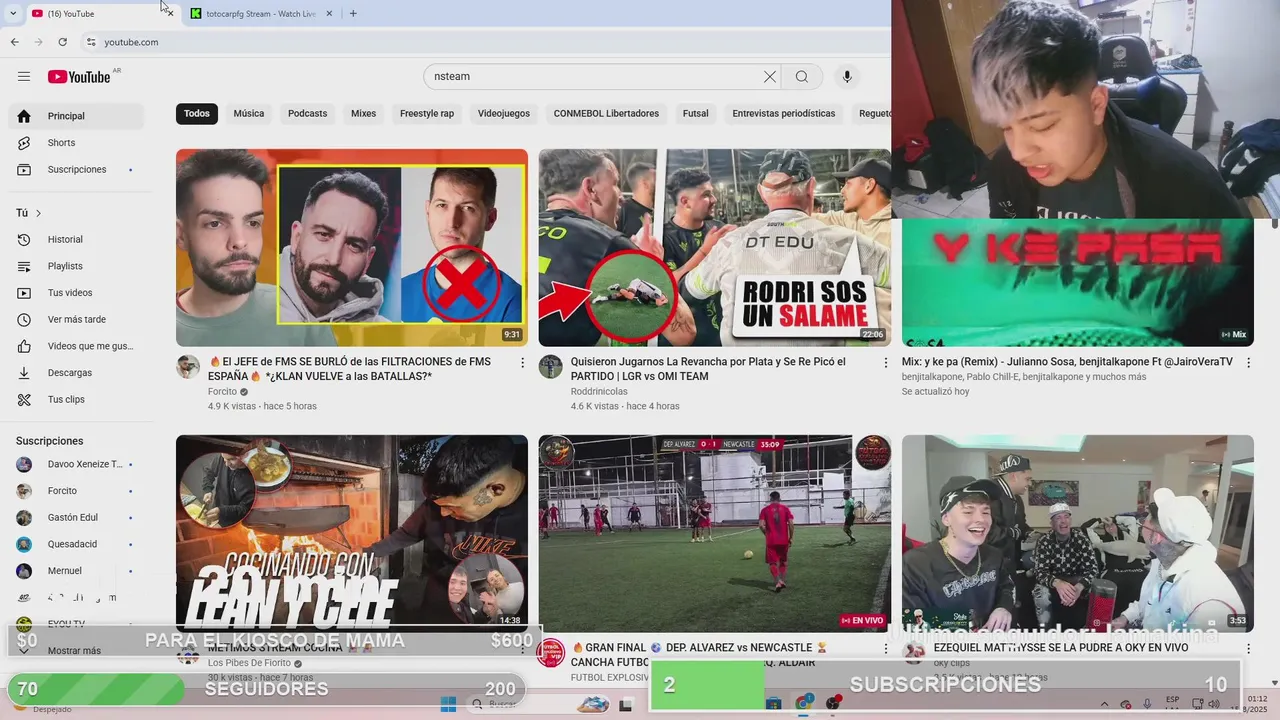Click the YouTube logo
Screen dimensions: 1280x720
click(79, 77)
